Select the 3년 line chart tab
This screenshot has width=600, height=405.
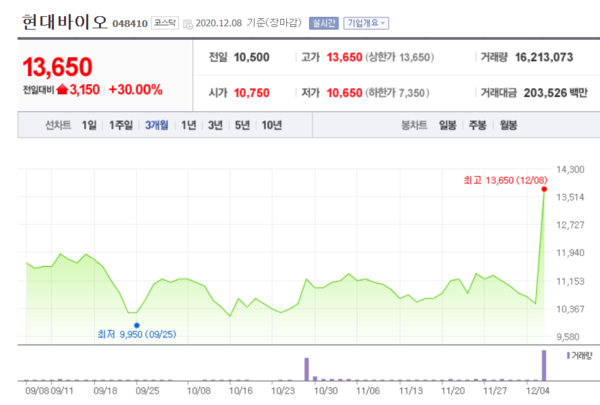(215, 125)
